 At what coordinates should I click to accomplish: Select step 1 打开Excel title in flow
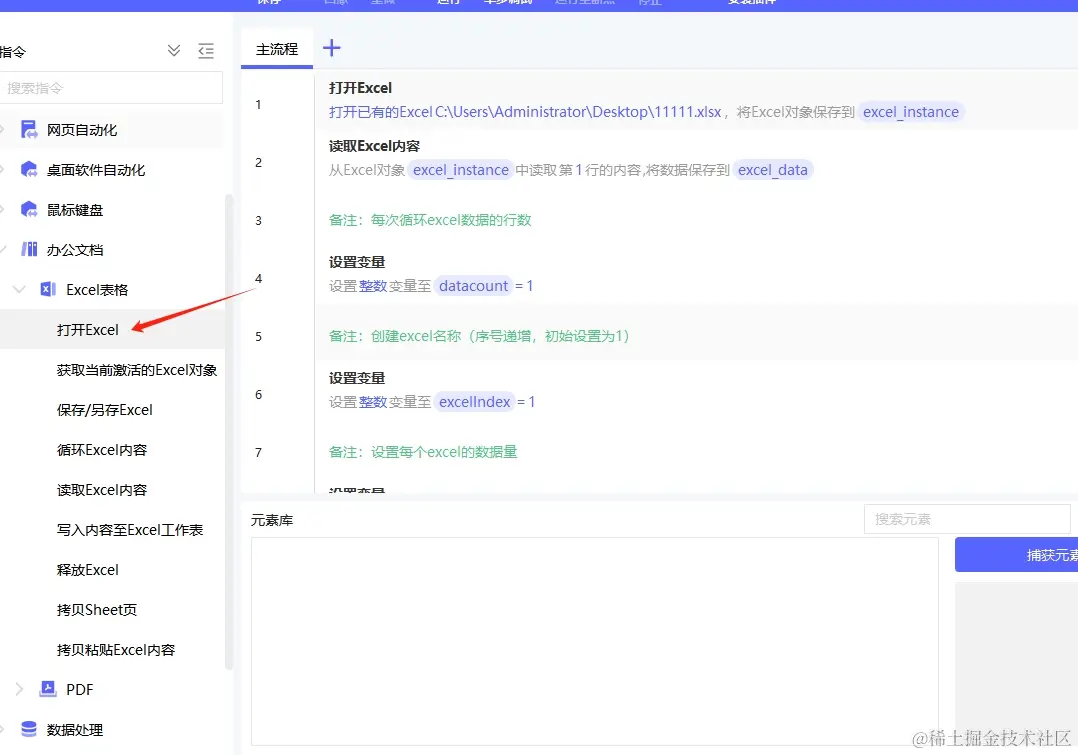tap(360, 87)
